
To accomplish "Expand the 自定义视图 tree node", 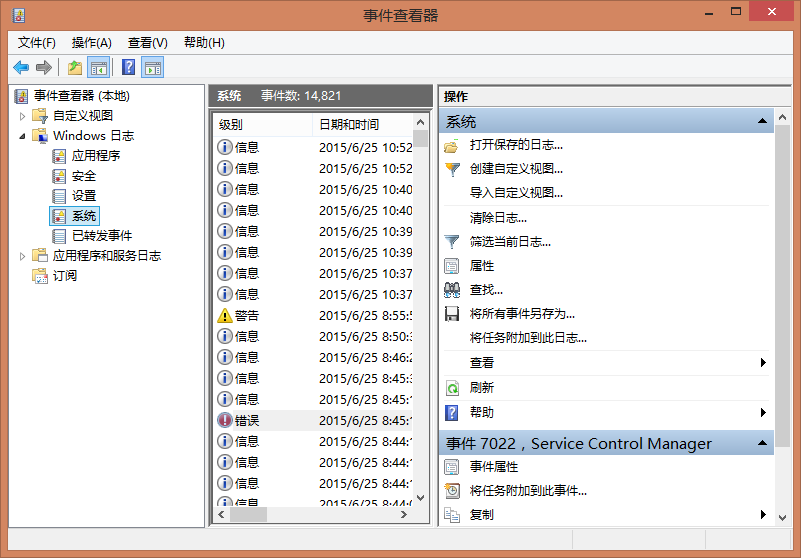I will coord(22,116).
